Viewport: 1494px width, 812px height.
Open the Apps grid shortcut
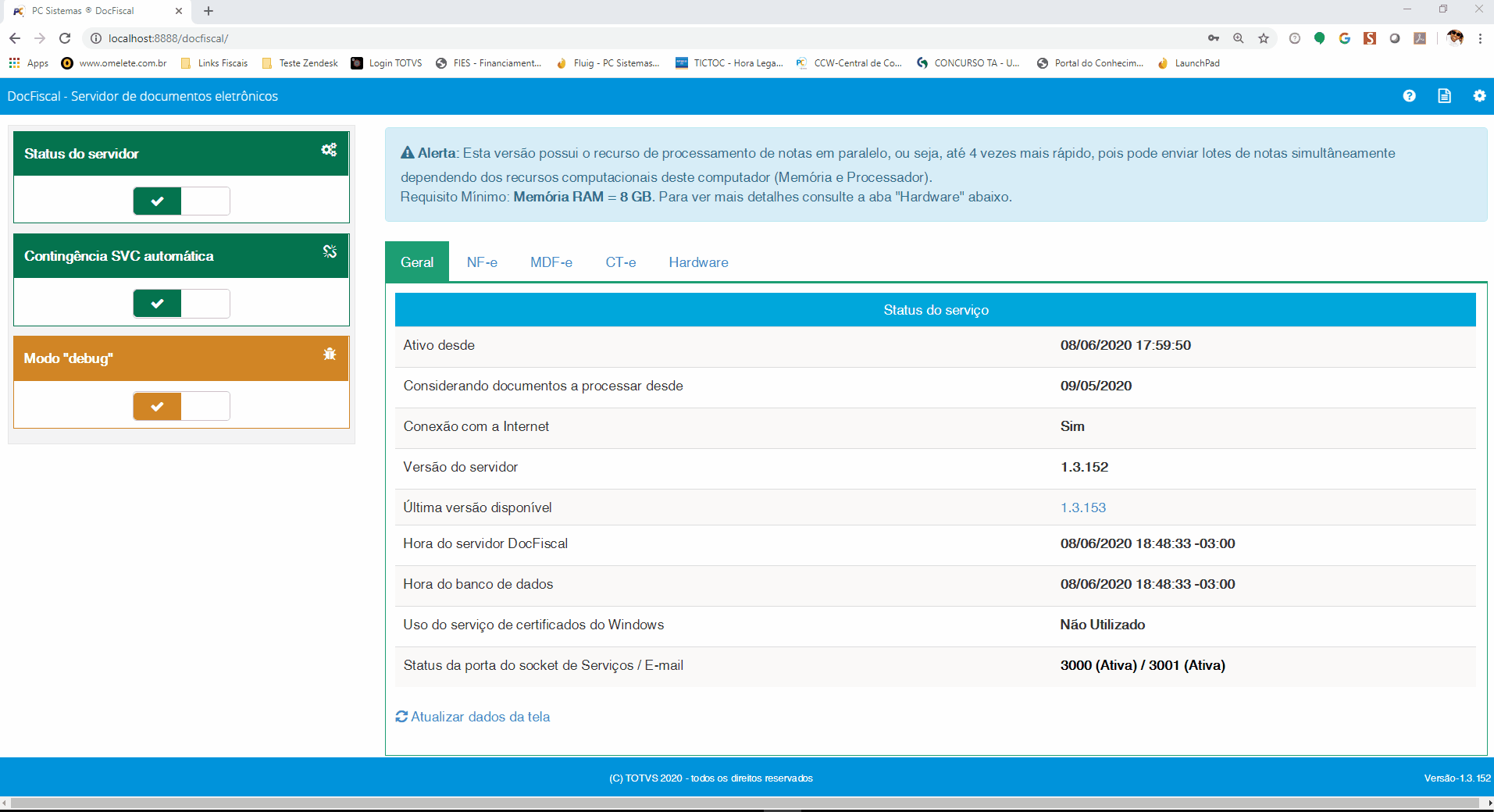(x=28, y=63)
